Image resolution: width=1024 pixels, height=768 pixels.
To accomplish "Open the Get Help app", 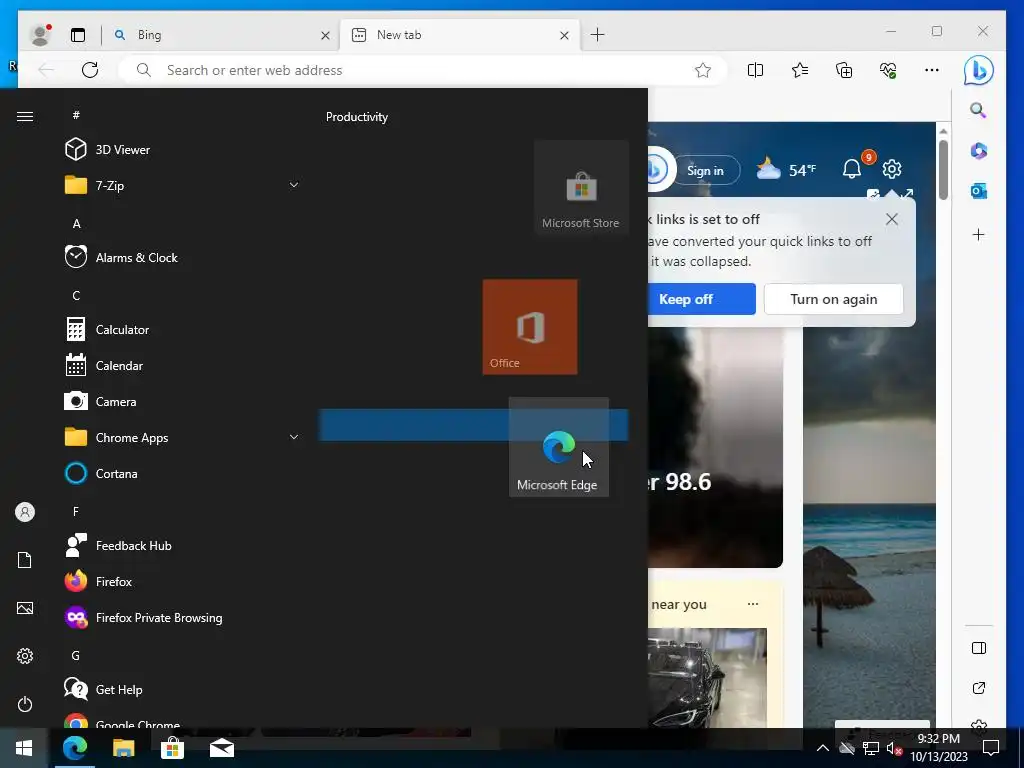I will (183, 689).
